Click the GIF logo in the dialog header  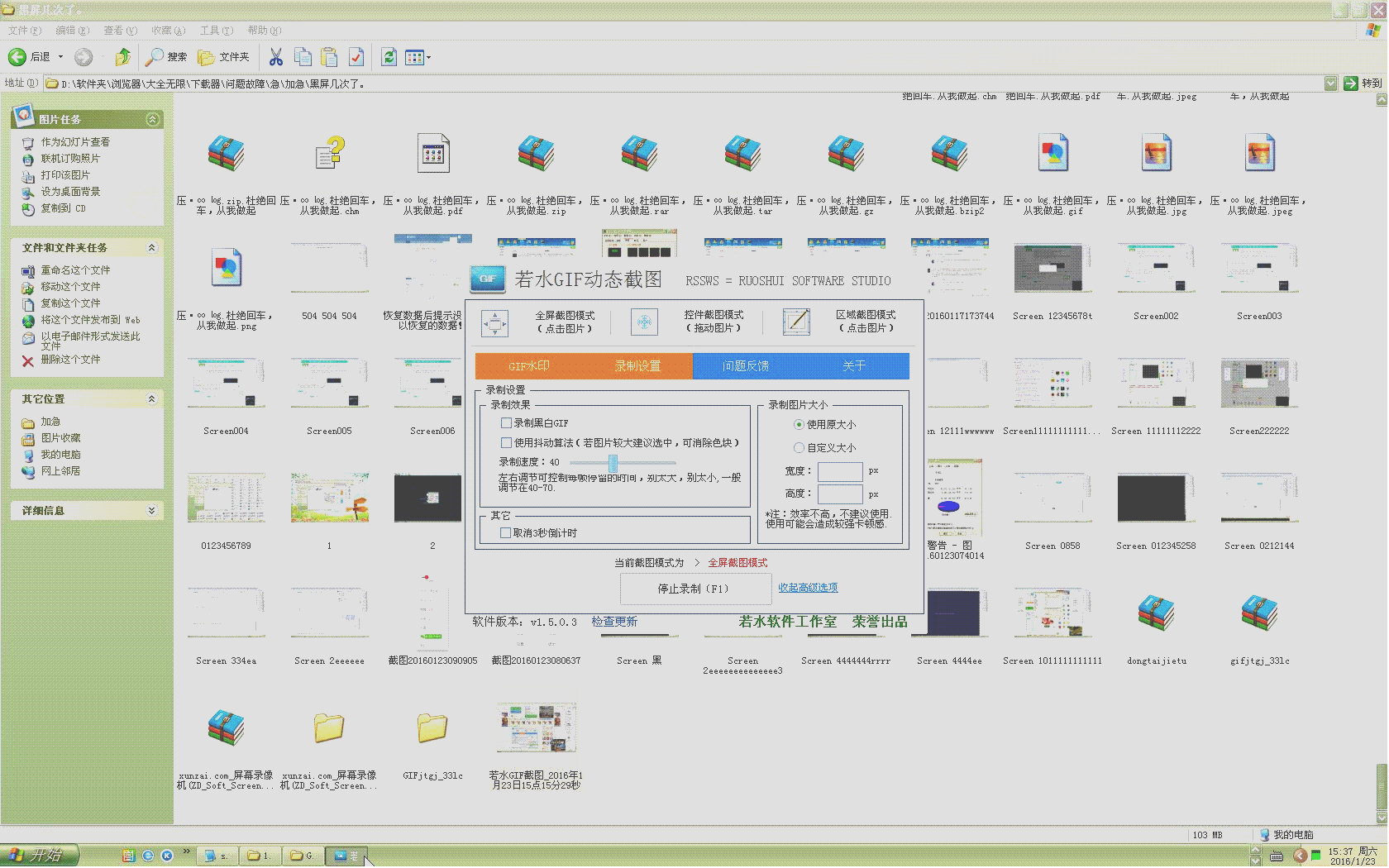488,279
